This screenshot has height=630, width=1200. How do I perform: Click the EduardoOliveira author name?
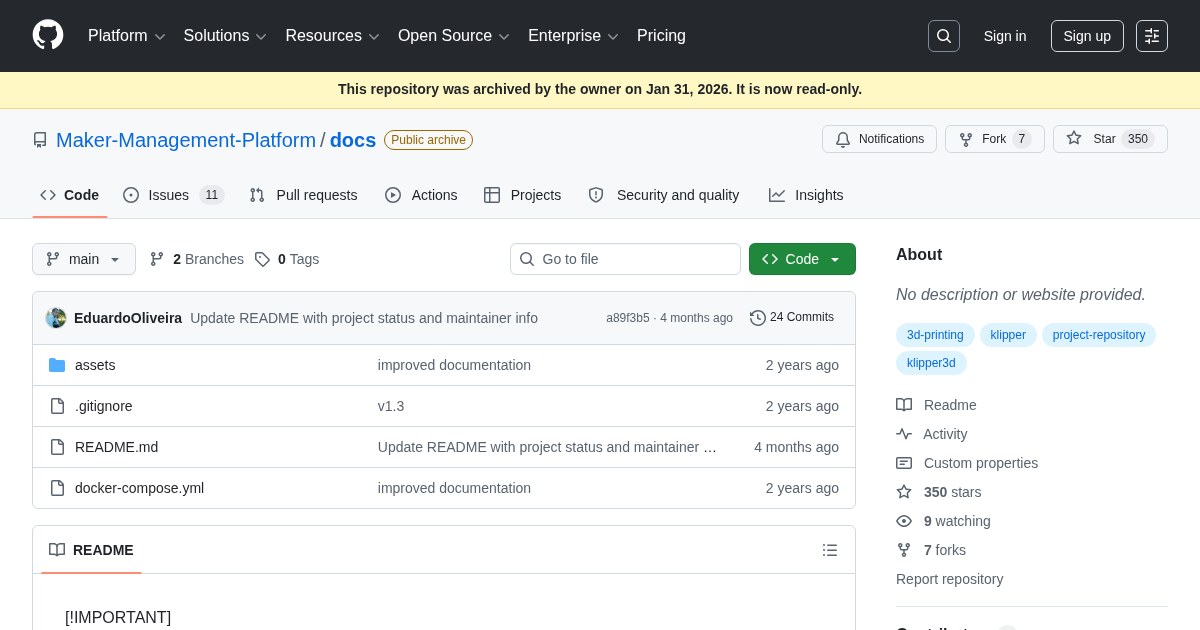[x=128, y=318]
